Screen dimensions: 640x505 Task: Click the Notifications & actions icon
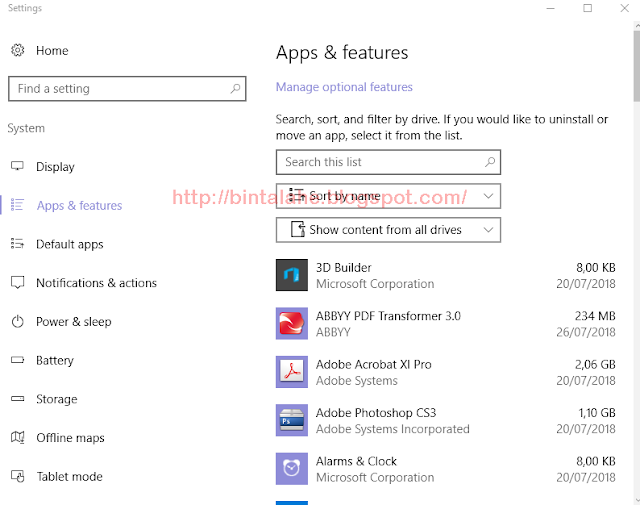coord(17,283)
